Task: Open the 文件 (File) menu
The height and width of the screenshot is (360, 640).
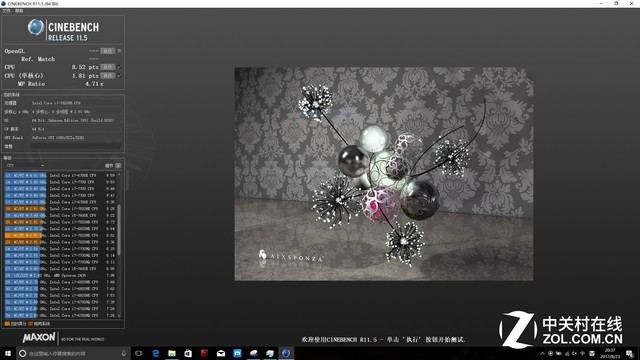Action: [6, 11]
